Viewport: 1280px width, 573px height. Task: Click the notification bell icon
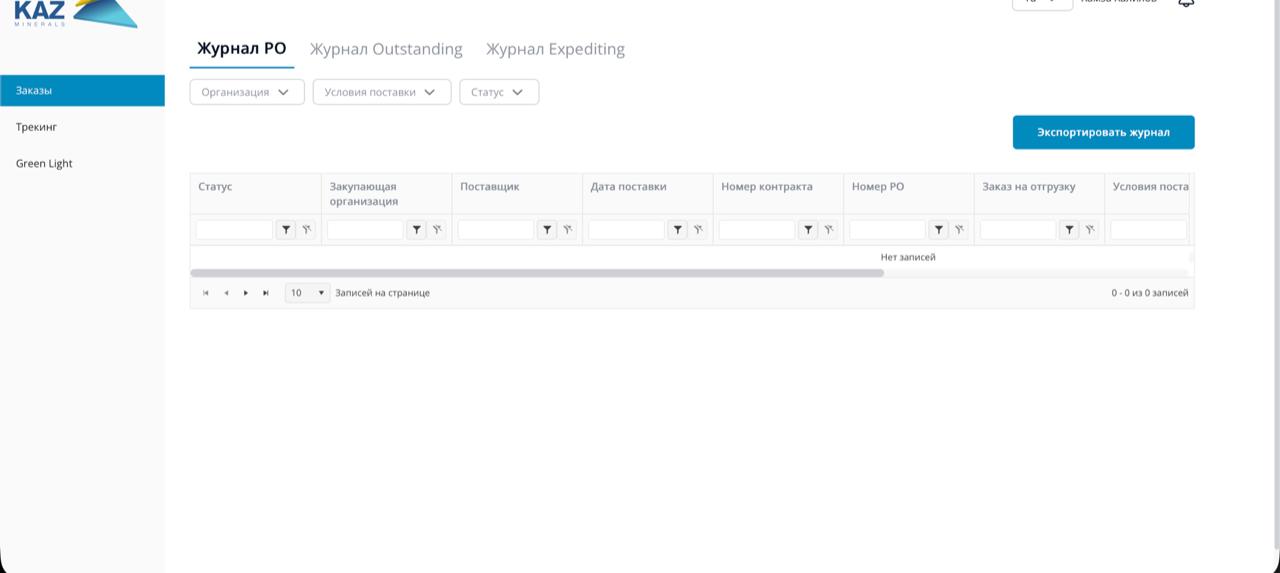1186,3
